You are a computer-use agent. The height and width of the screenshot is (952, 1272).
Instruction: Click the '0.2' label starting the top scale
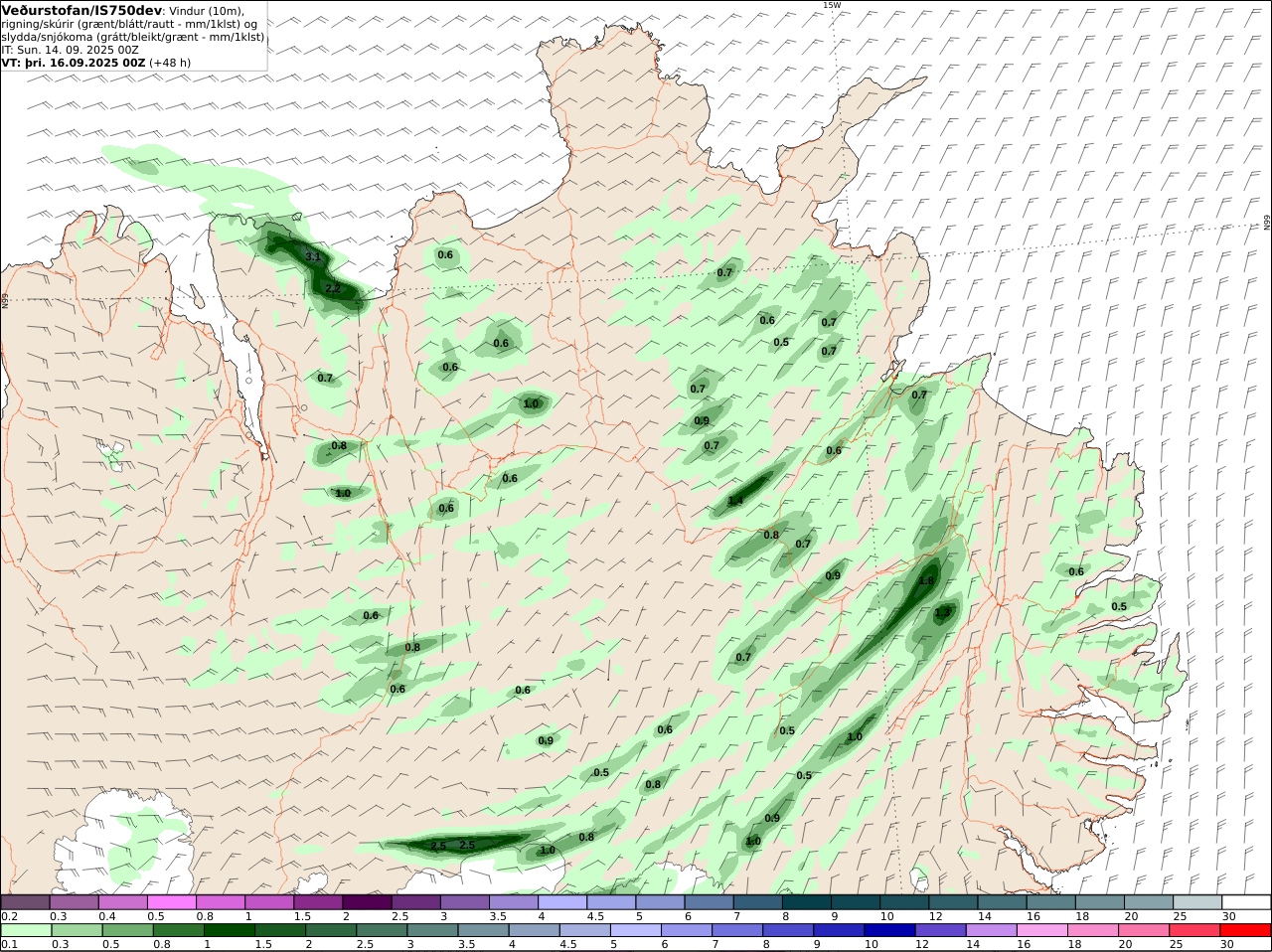click(9, 915)
